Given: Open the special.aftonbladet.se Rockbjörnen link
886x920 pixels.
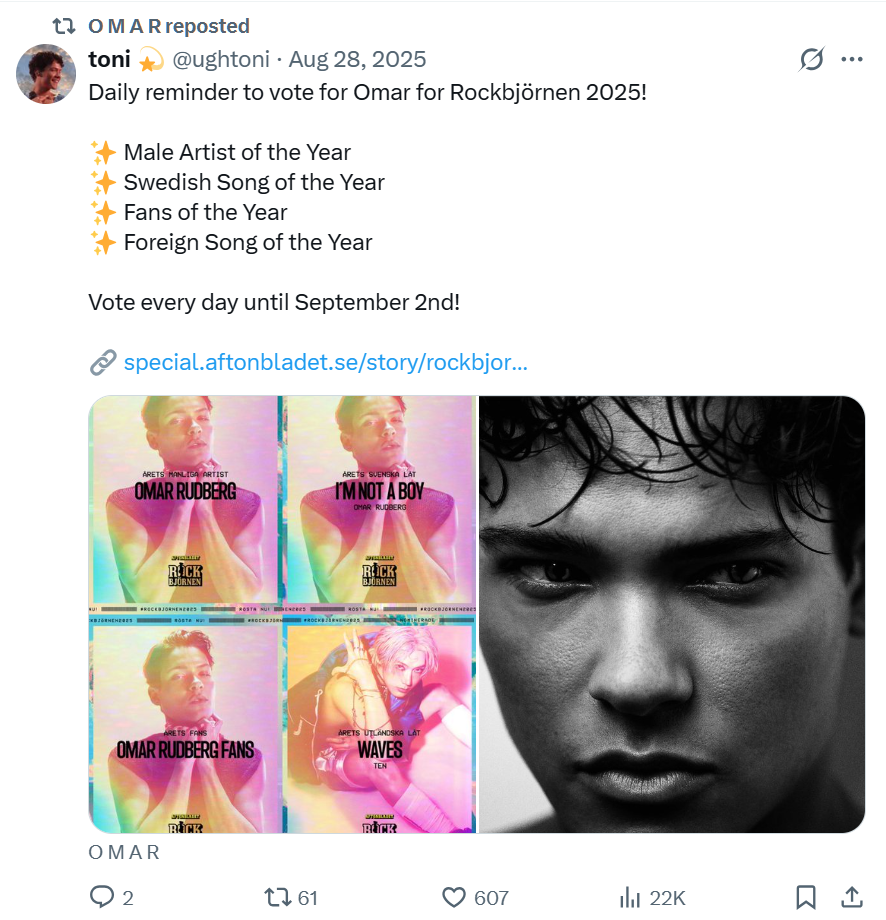Looking at the screenshot, I should 325,362.
